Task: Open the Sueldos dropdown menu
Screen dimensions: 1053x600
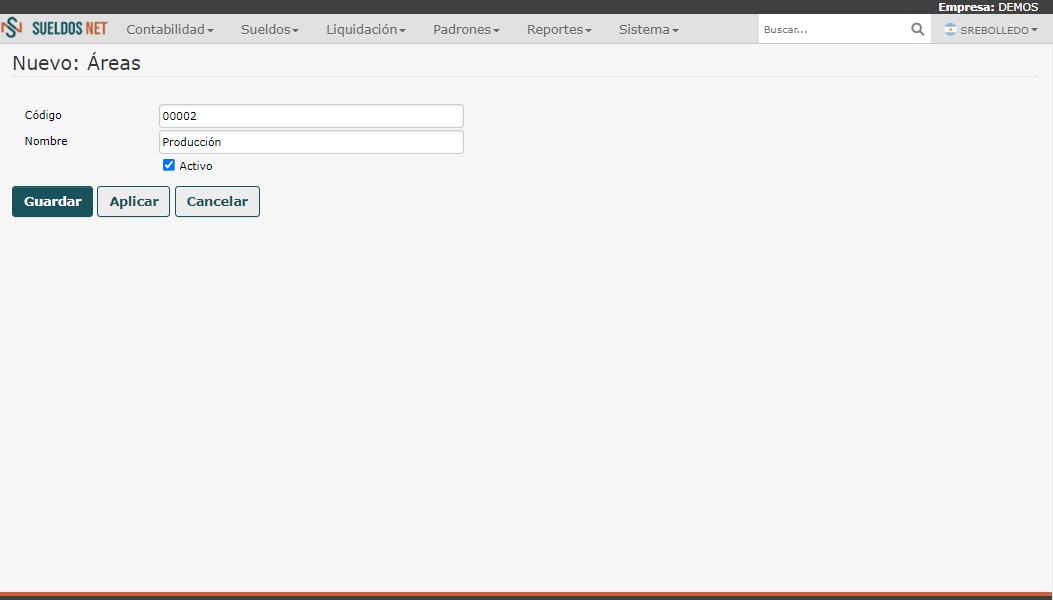Action: pyautogui.click(x=270, y=30)
